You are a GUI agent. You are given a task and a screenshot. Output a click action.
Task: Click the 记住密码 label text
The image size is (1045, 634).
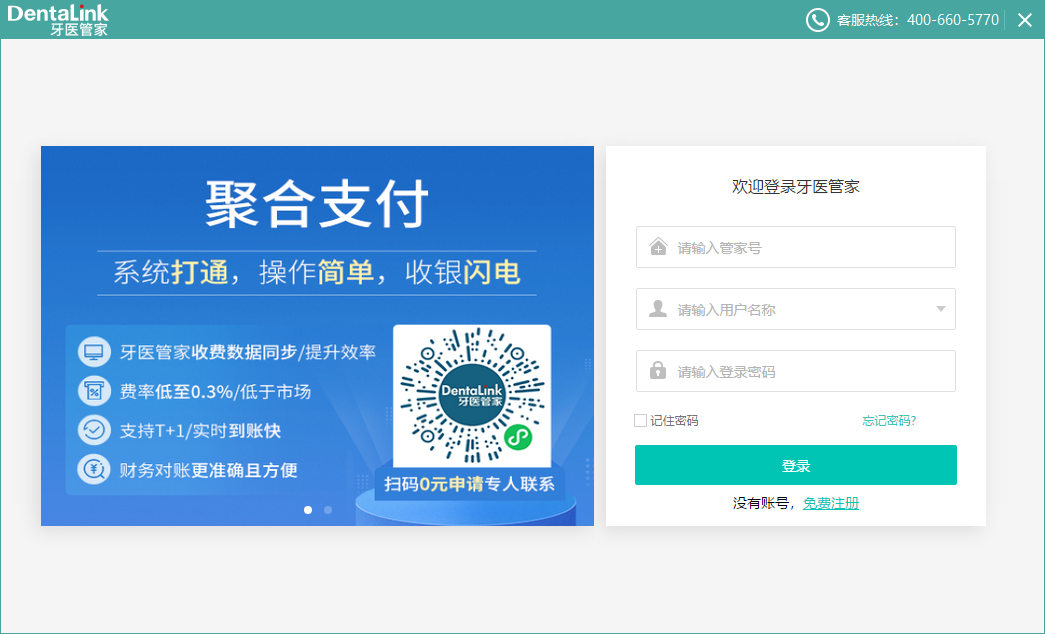[674, 421]
